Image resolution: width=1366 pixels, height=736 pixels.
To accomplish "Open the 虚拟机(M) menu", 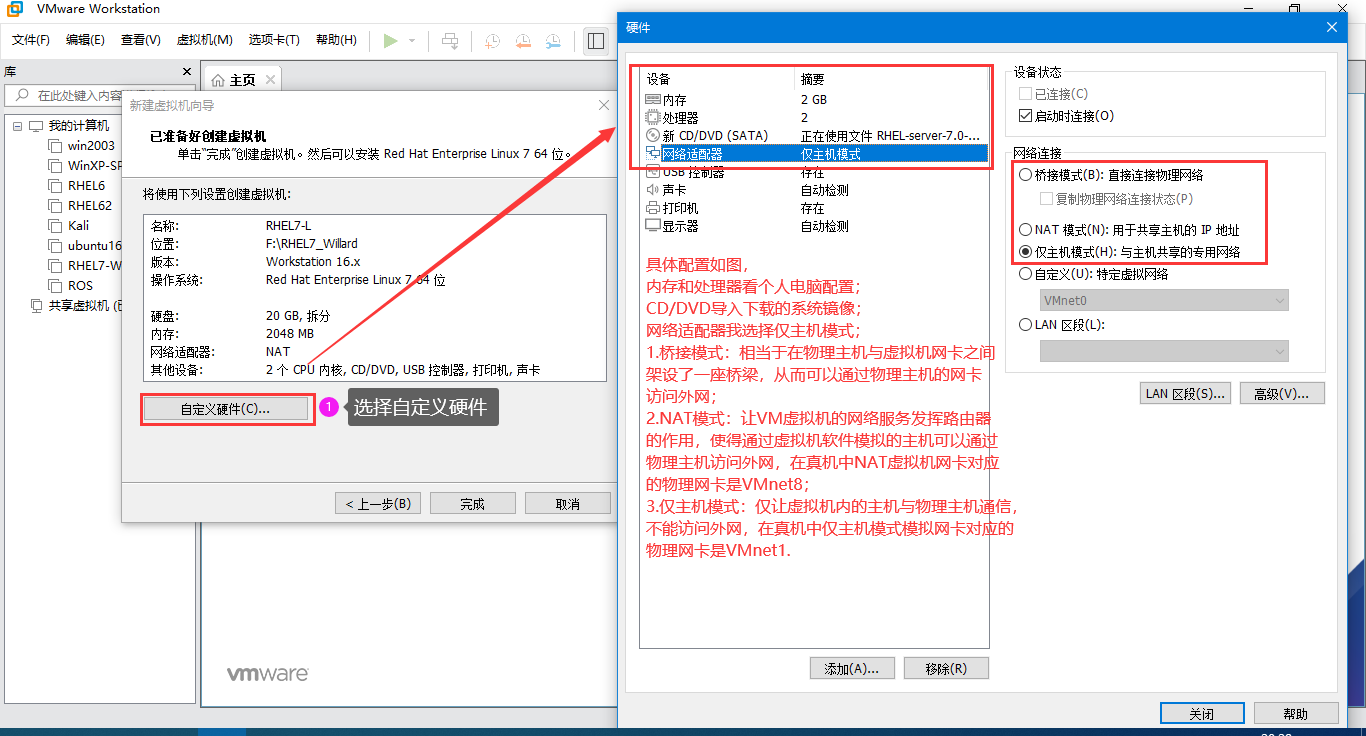I will pos(204,40).
